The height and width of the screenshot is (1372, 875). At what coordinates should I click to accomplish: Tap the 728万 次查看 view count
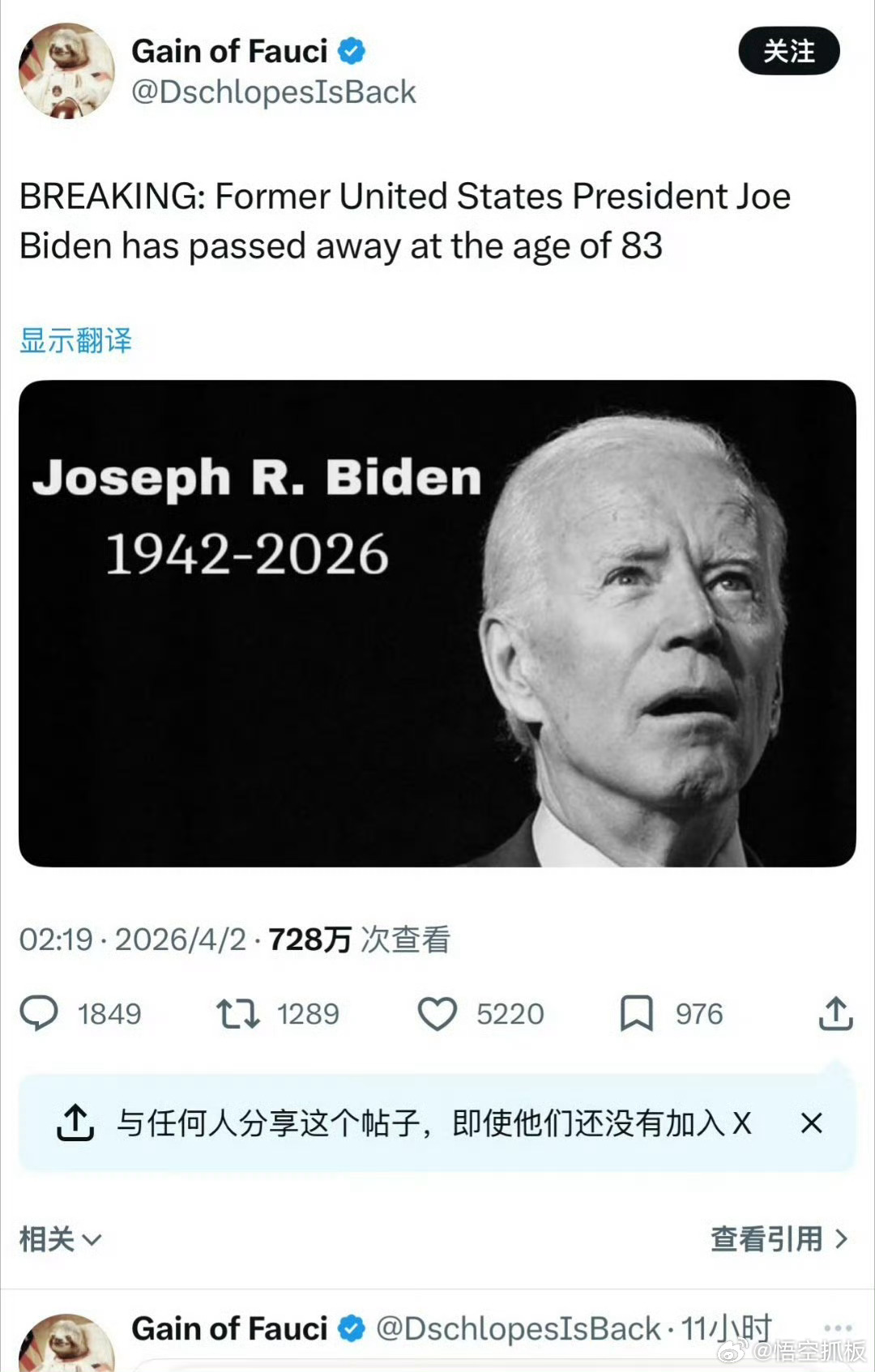click(359, 940)
